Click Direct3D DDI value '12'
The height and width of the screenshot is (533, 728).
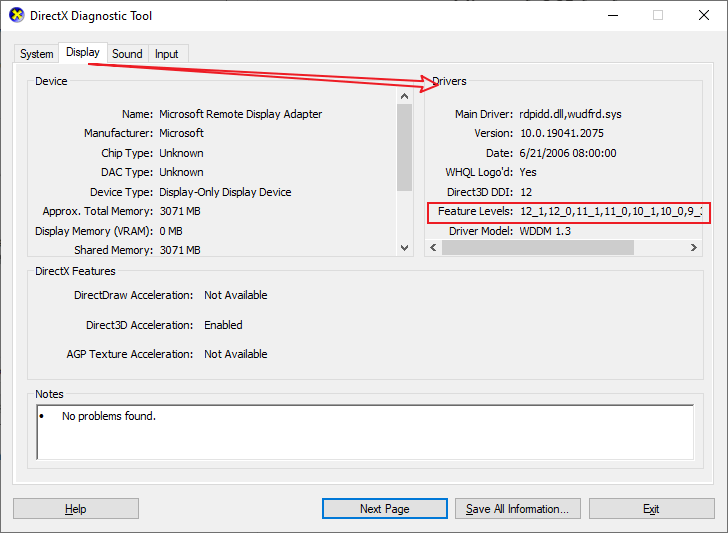pyautogui.click(x=526, y=192)
